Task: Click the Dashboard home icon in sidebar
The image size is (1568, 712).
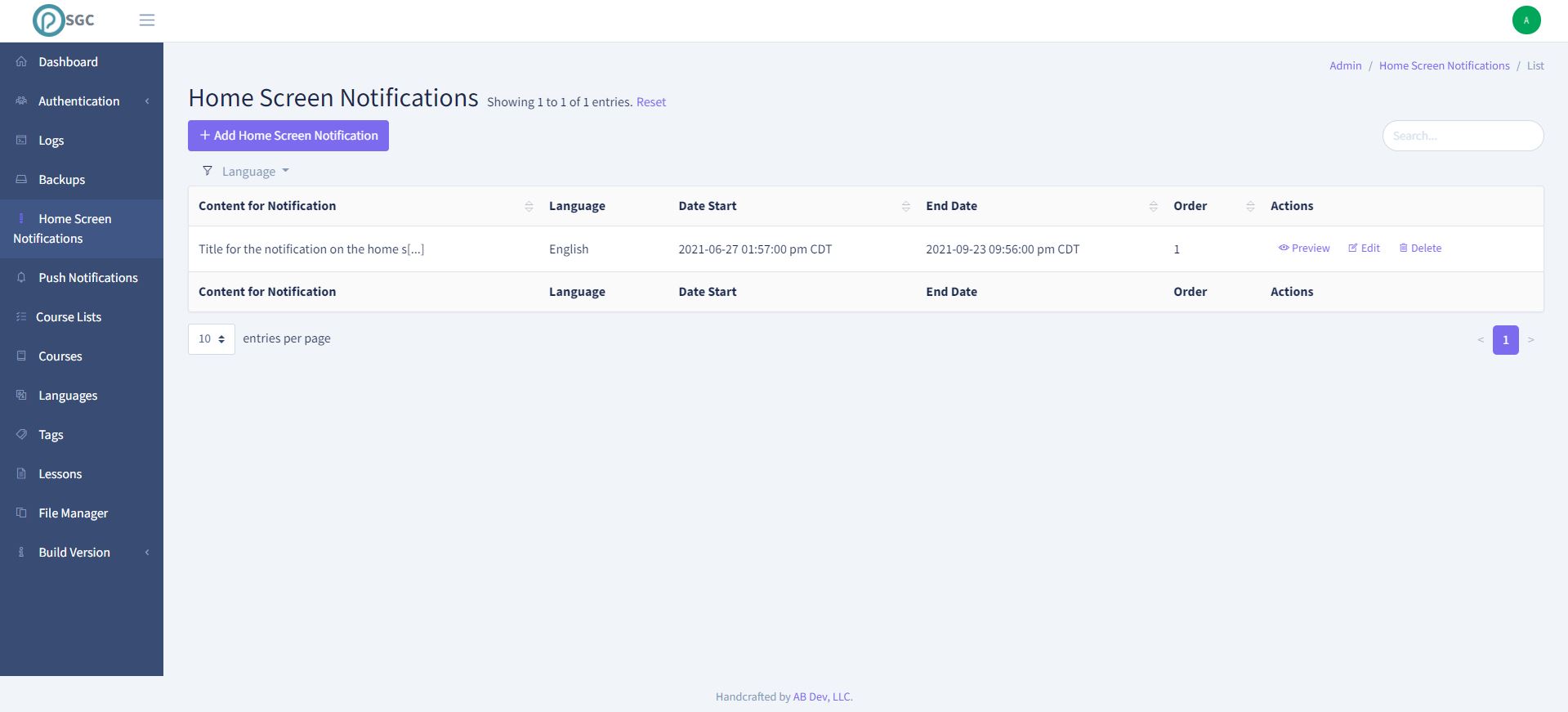Action: click(22, 62)
